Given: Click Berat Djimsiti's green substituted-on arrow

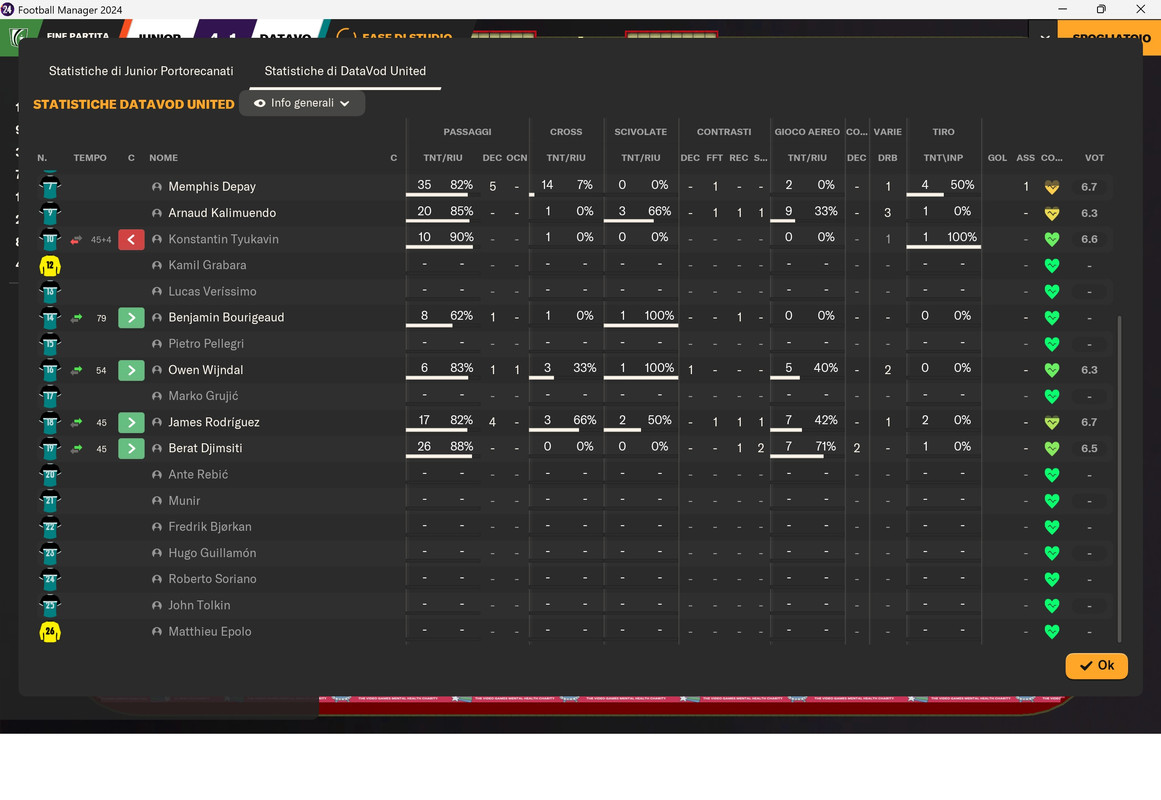Looking at the screenshot, I should pyautogui.click(x=131, y=448).
